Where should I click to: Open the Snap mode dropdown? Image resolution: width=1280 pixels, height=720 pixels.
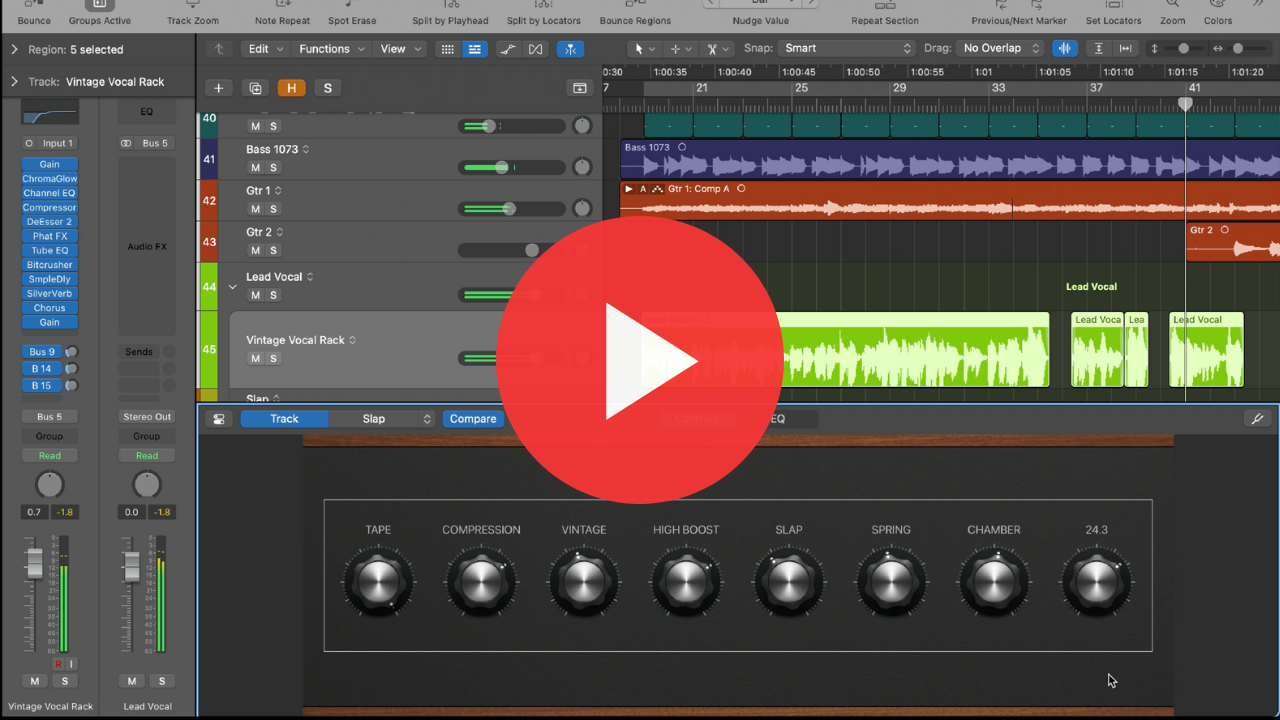(x=848, y=48)
